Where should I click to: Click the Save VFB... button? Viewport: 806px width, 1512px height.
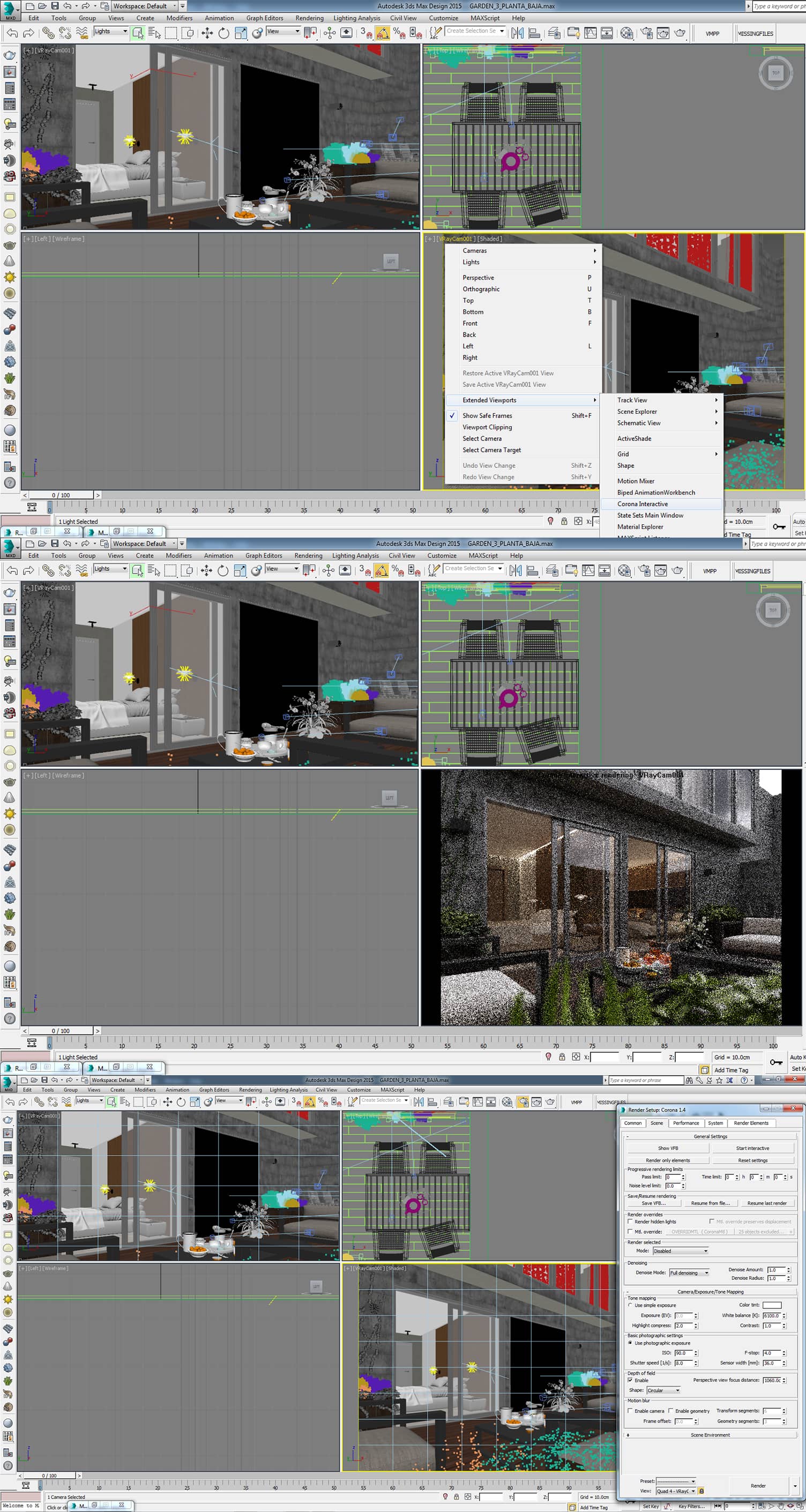[x=653, y=1203]
